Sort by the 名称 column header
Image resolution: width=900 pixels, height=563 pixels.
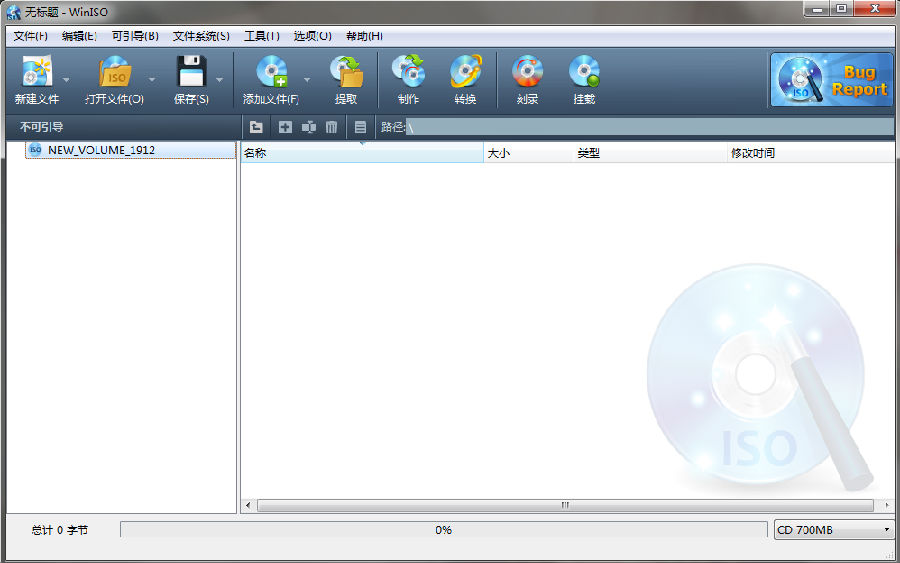(x=362, y=153)
